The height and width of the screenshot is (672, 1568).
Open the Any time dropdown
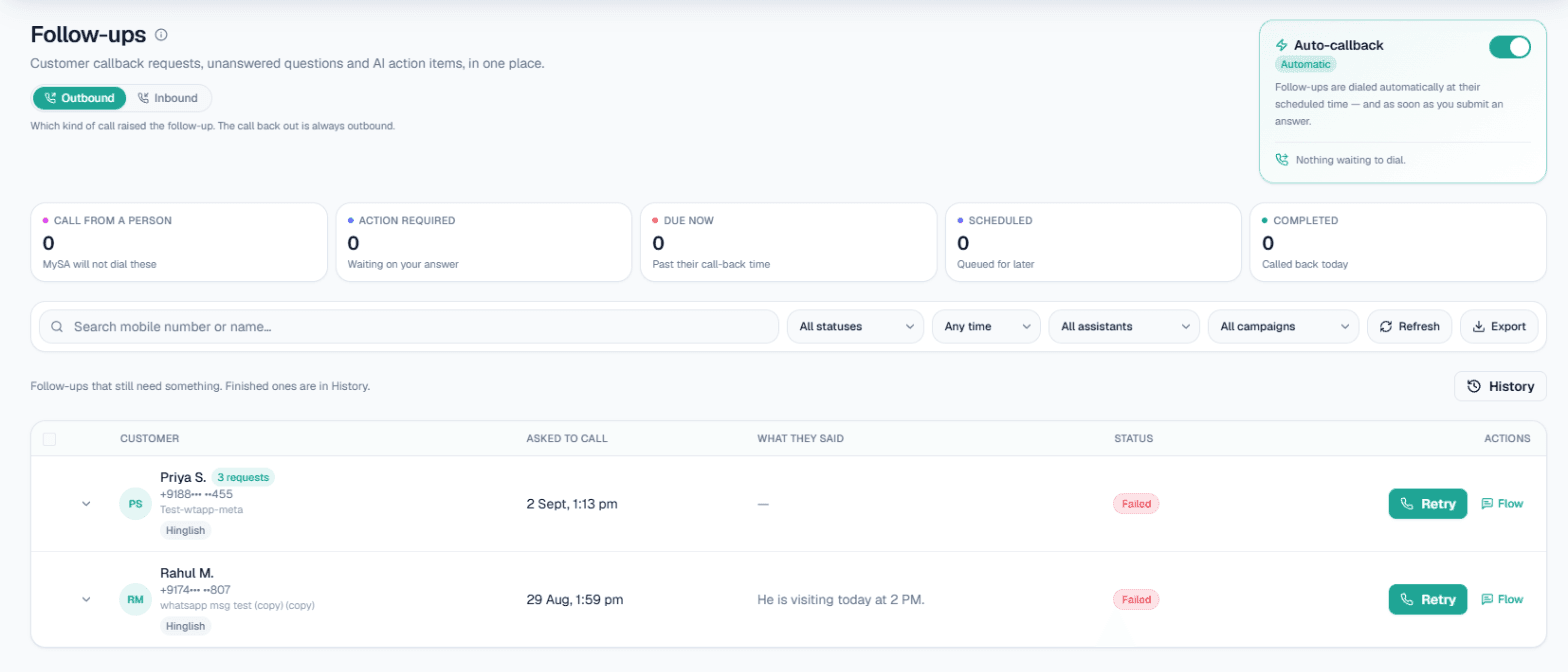986,327
